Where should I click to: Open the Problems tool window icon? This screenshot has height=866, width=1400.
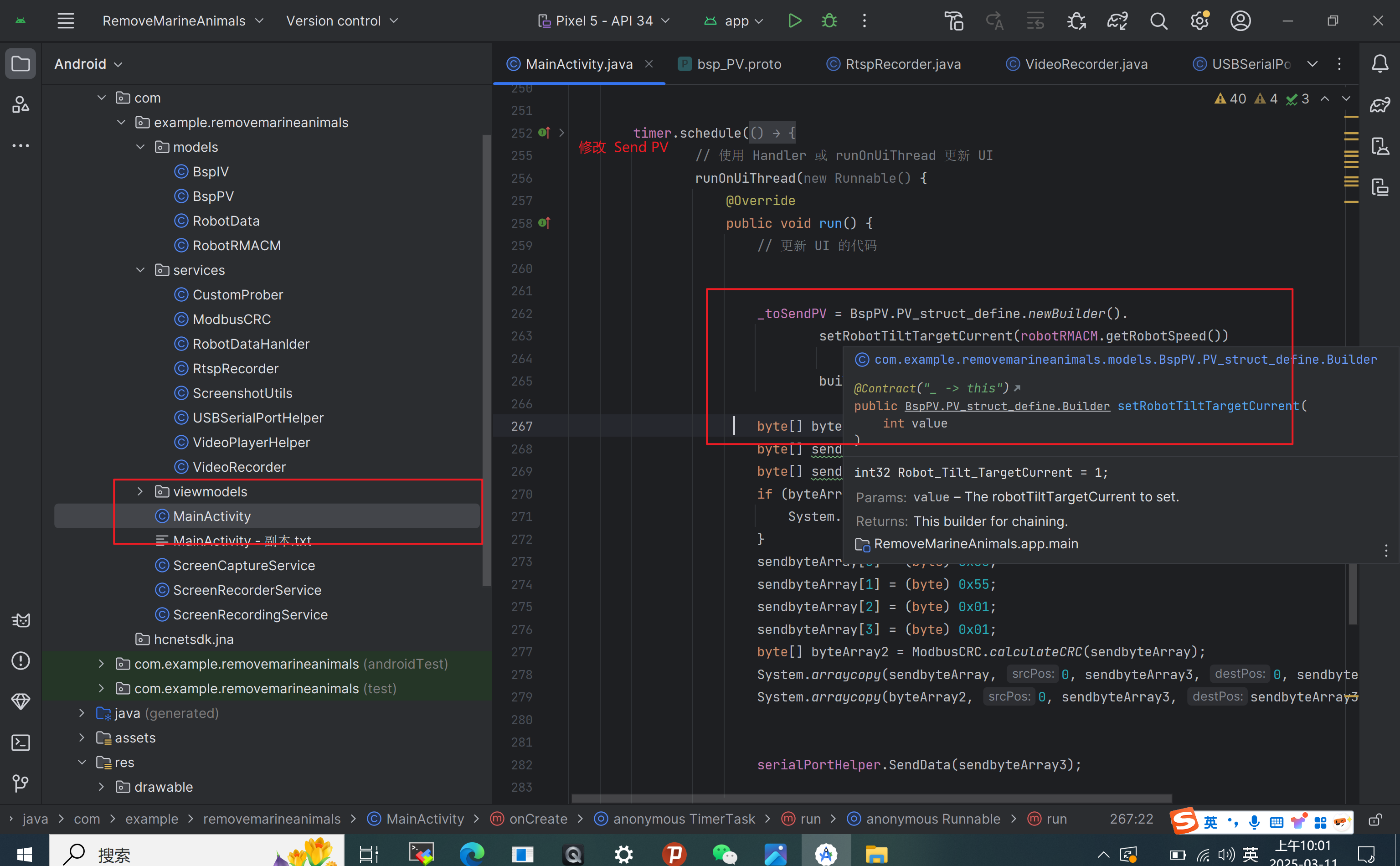pos(21,661)
